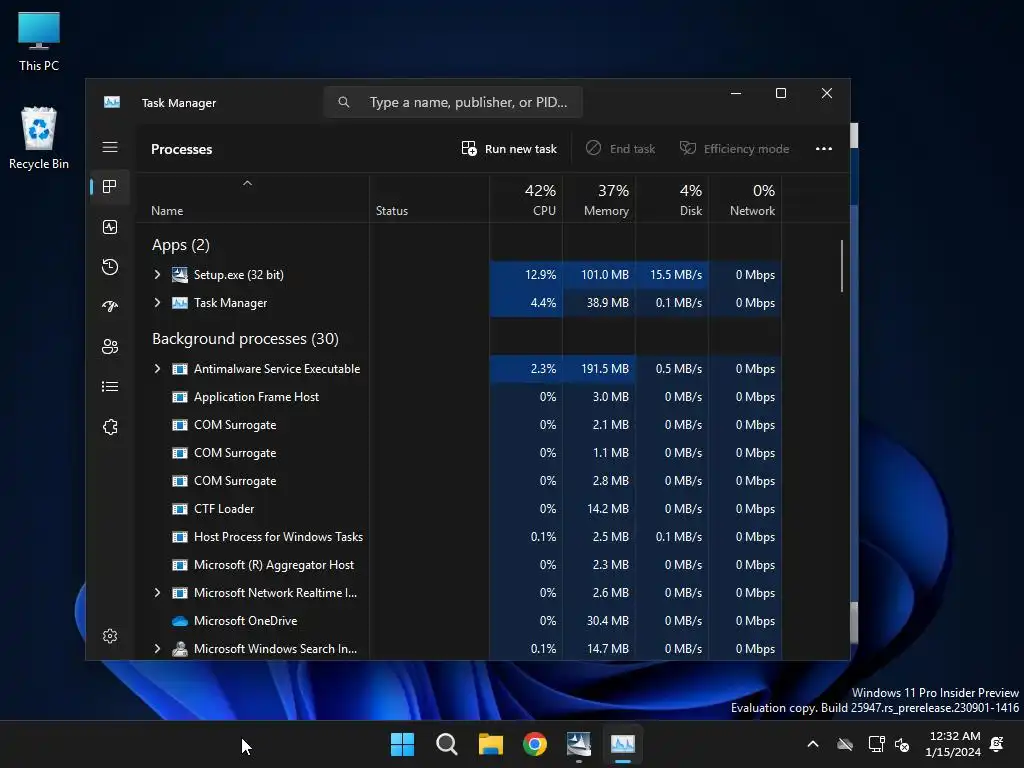Click the Microsoft OneDrive cloud icon
This screenshot has height=768, width=1024.
pos(180,621)
